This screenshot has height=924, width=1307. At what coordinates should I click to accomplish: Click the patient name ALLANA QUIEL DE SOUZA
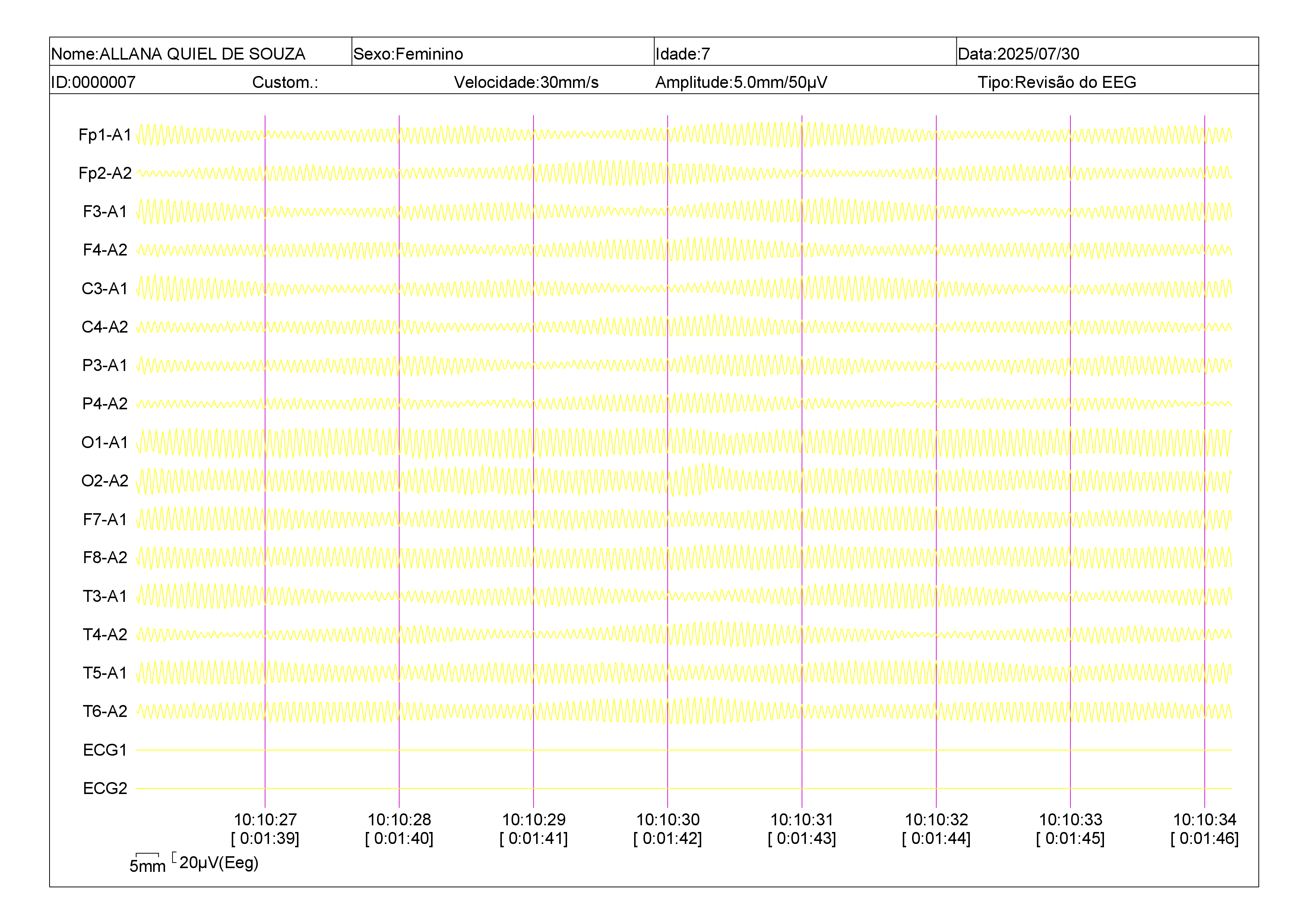click(x=202, y=54)
